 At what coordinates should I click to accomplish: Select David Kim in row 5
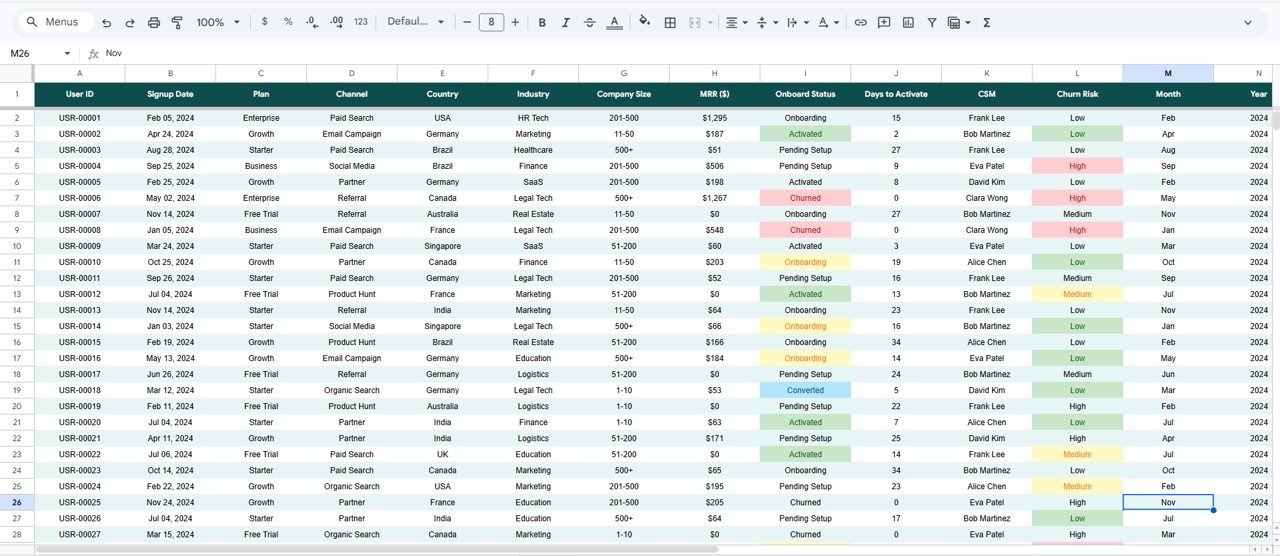click(x=986, y=182)
